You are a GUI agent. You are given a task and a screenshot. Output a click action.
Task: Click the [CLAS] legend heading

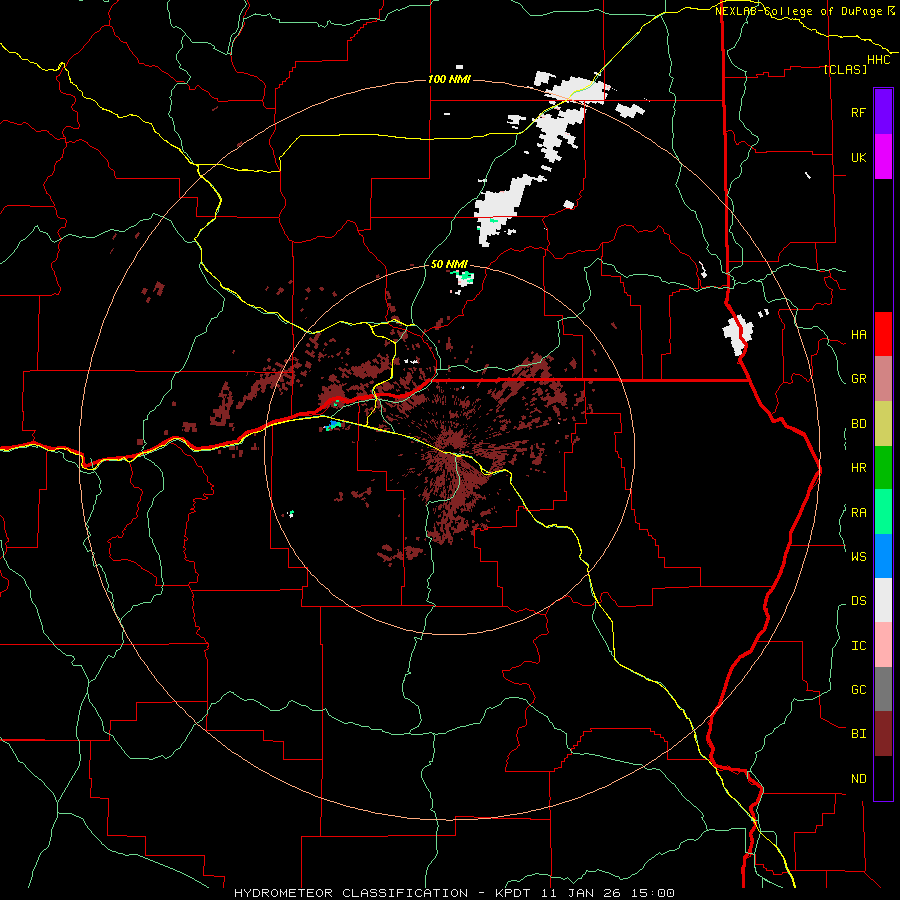pos(845,69)
